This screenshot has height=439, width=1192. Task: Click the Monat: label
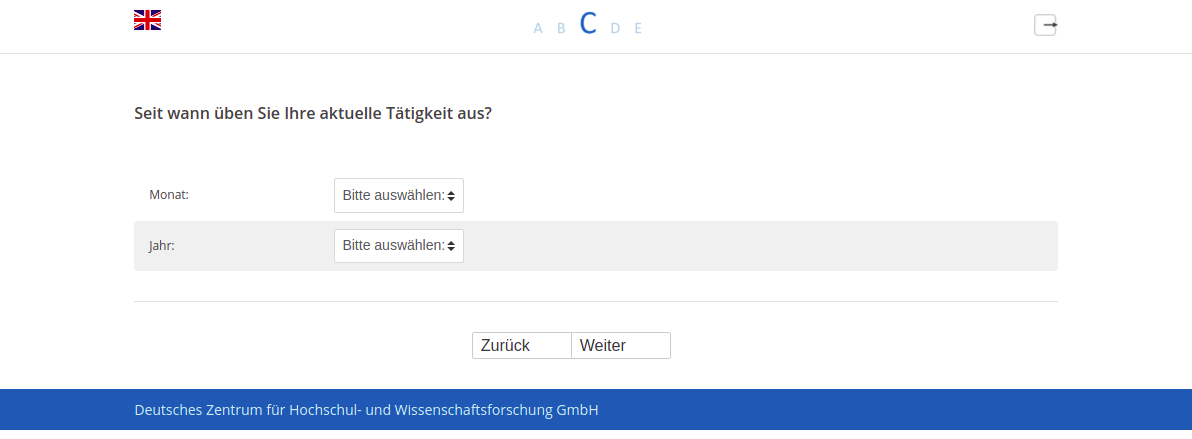[169, 195]
